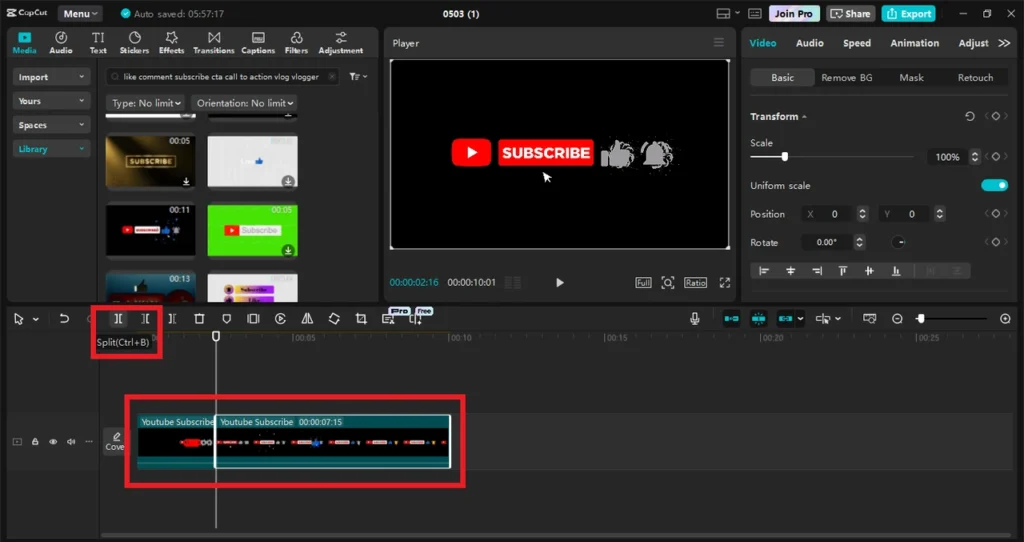Open the player hamburger menu
1024x542 pixels.
point(718,42)
